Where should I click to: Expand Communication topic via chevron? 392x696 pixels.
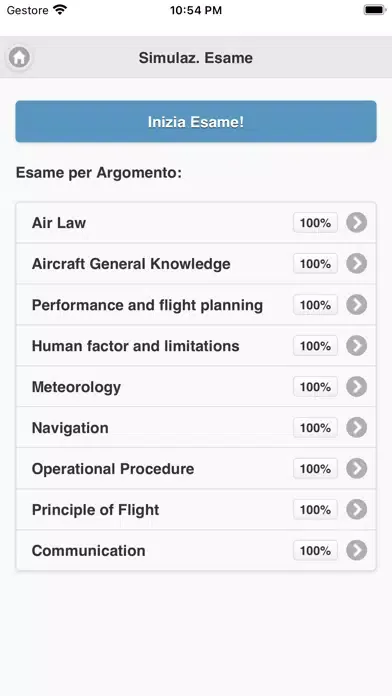coord(356,550)
